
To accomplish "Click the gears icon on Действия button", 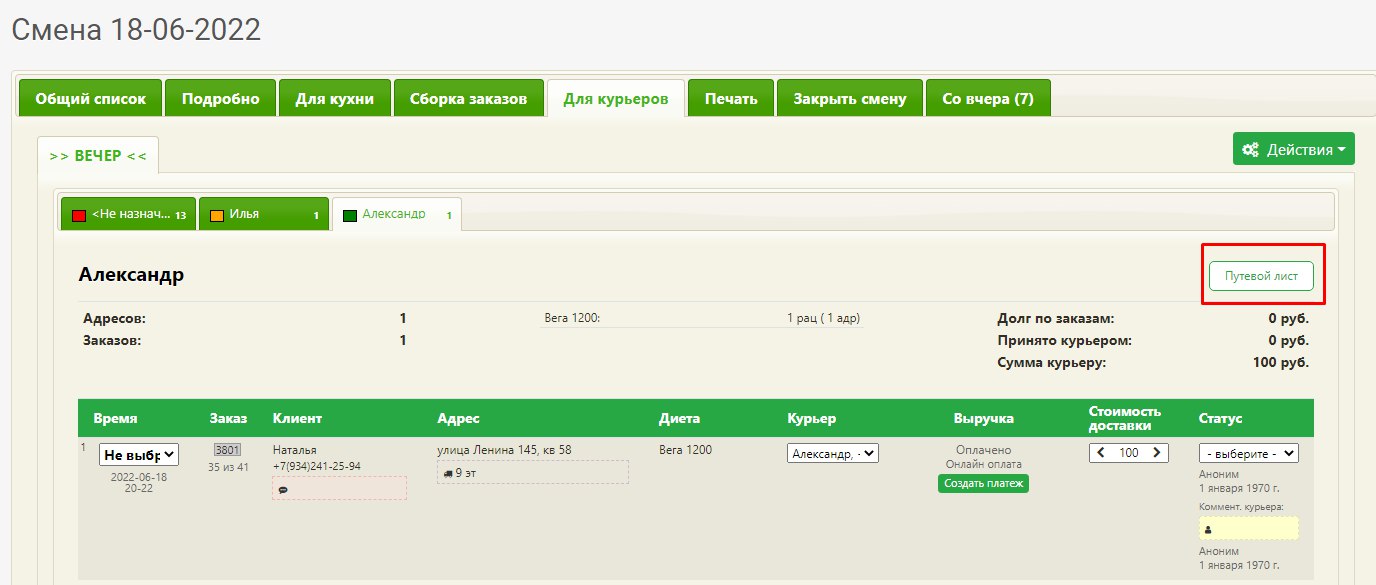I will coord(1250,150).
